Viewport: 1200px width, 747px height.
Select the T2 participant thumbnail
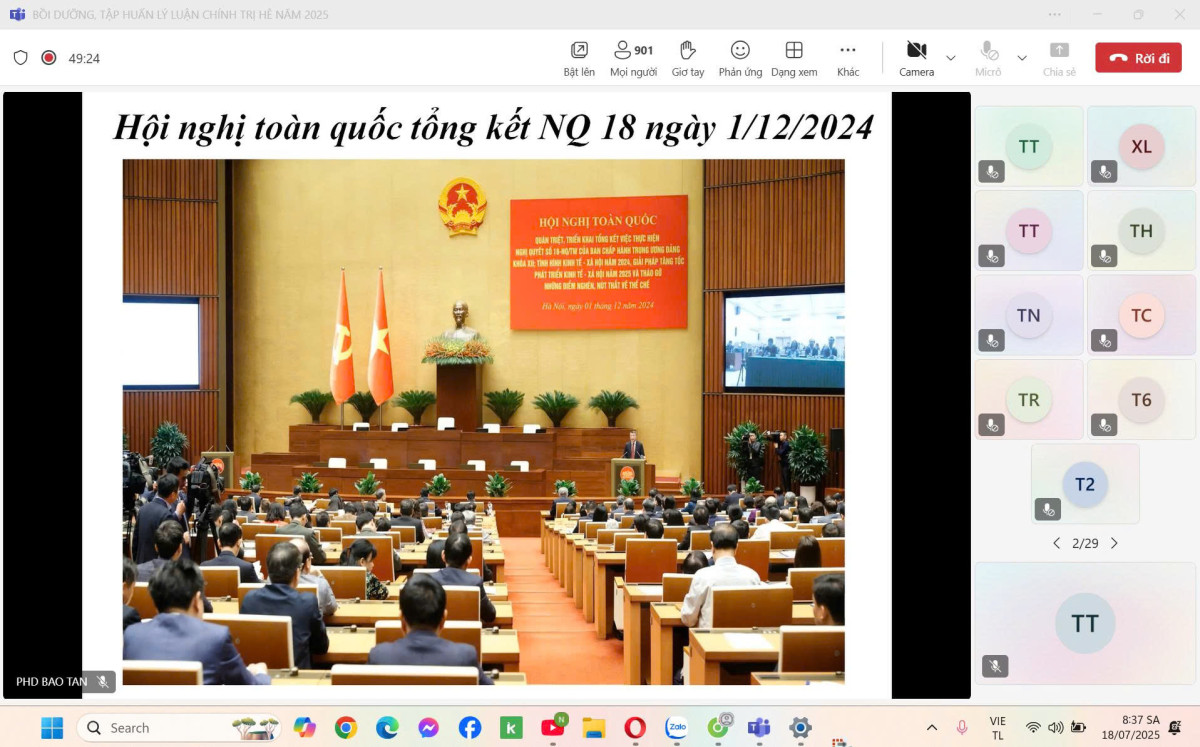tap(1085, 484)
